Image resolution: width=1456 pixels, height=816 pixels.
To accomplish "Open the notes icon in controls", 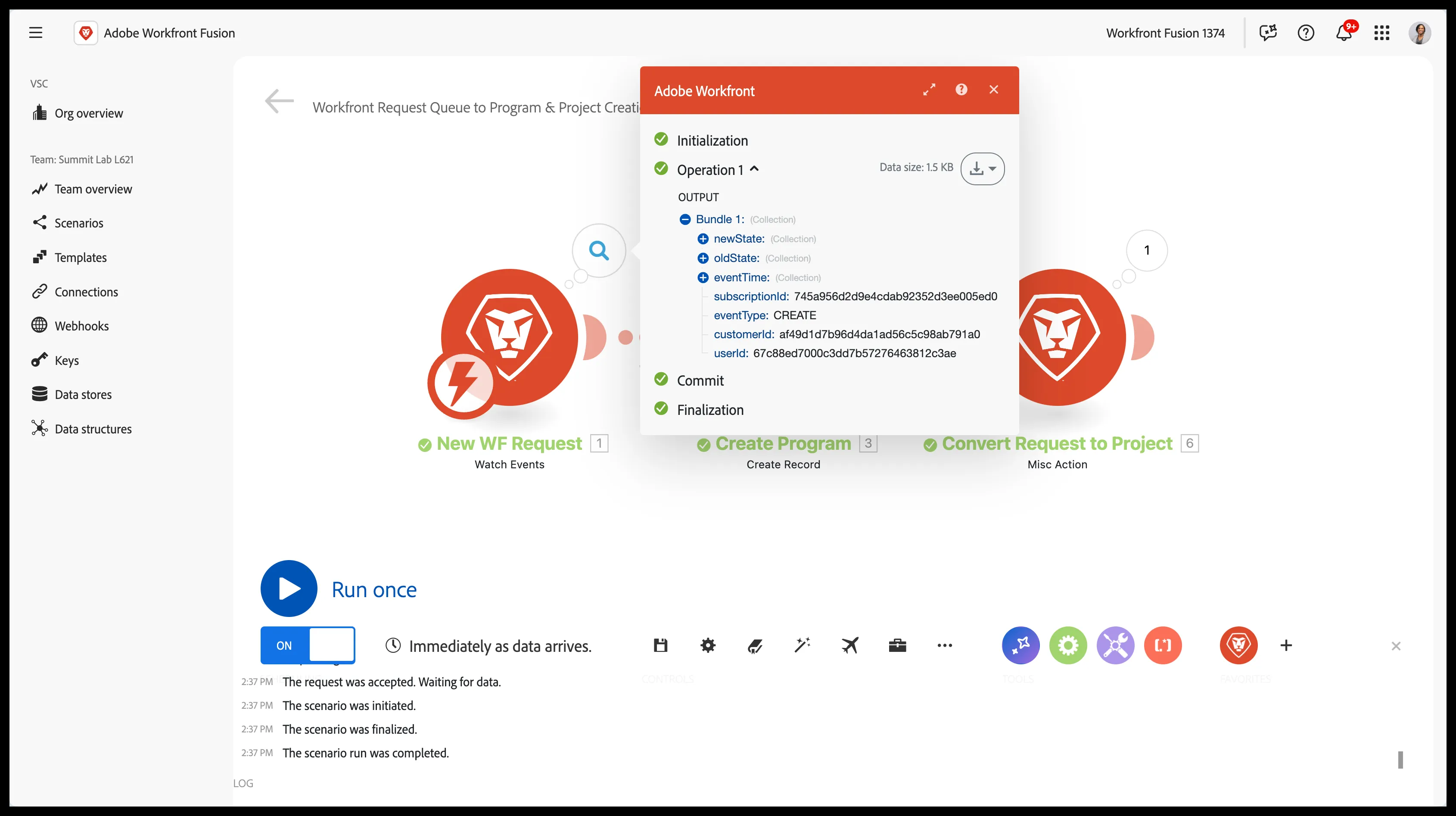I will (x=755, y=645).
